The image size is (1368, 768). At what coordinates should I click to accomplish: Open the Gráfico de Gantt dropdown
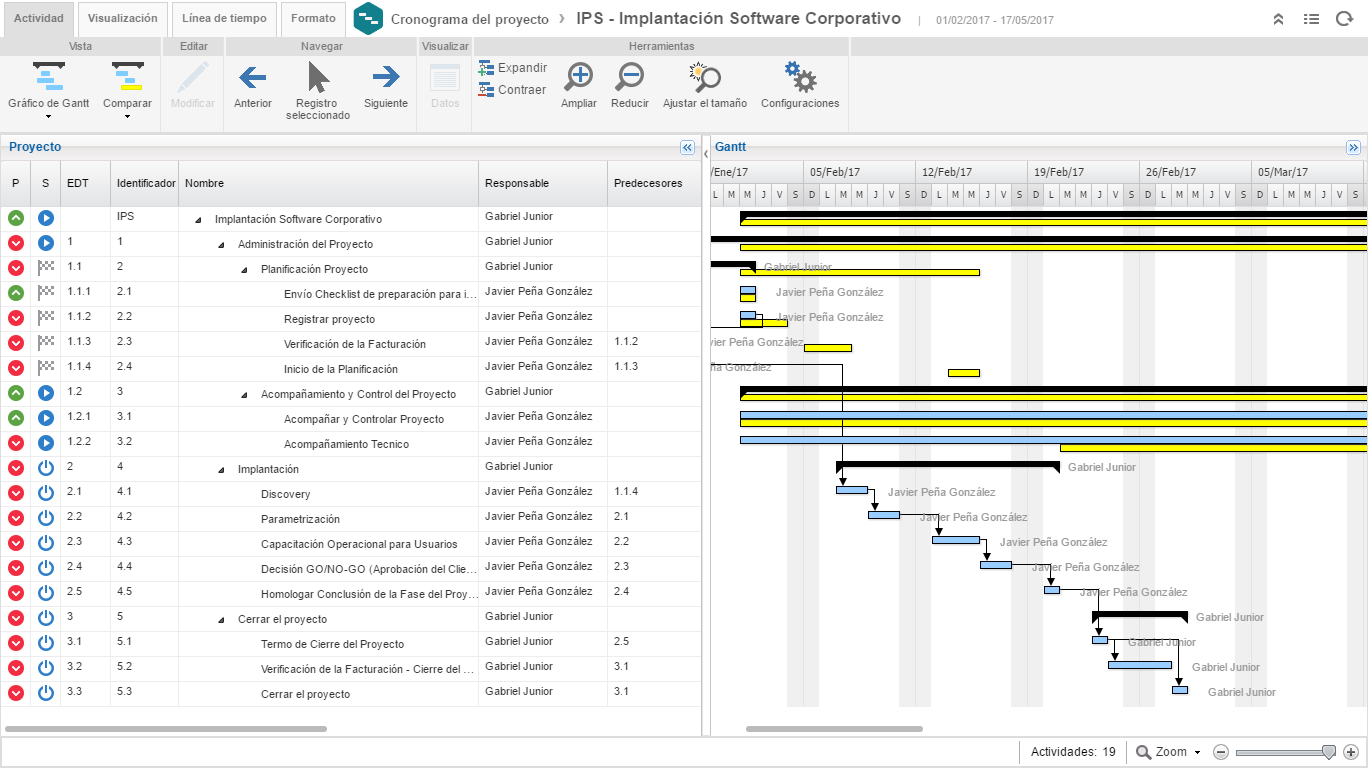(48, 116)
